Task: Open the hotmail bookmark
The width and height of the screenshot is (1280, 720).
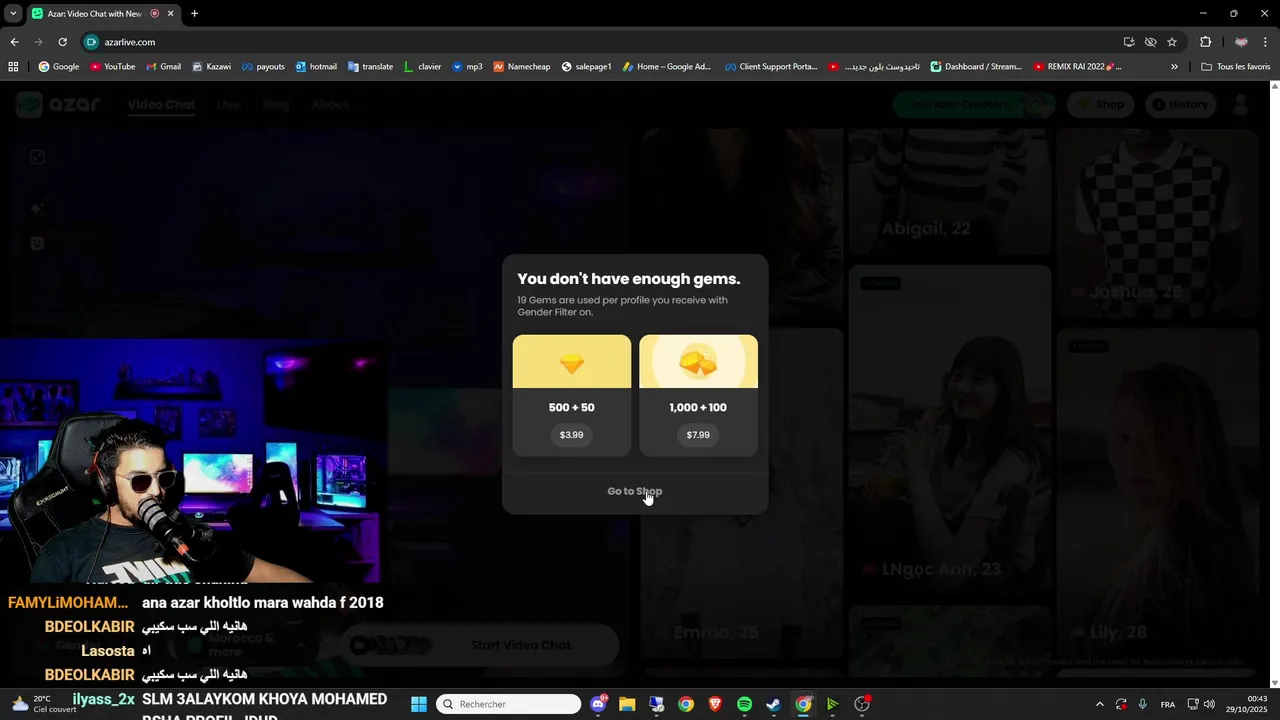Action: tap(315, 67)
